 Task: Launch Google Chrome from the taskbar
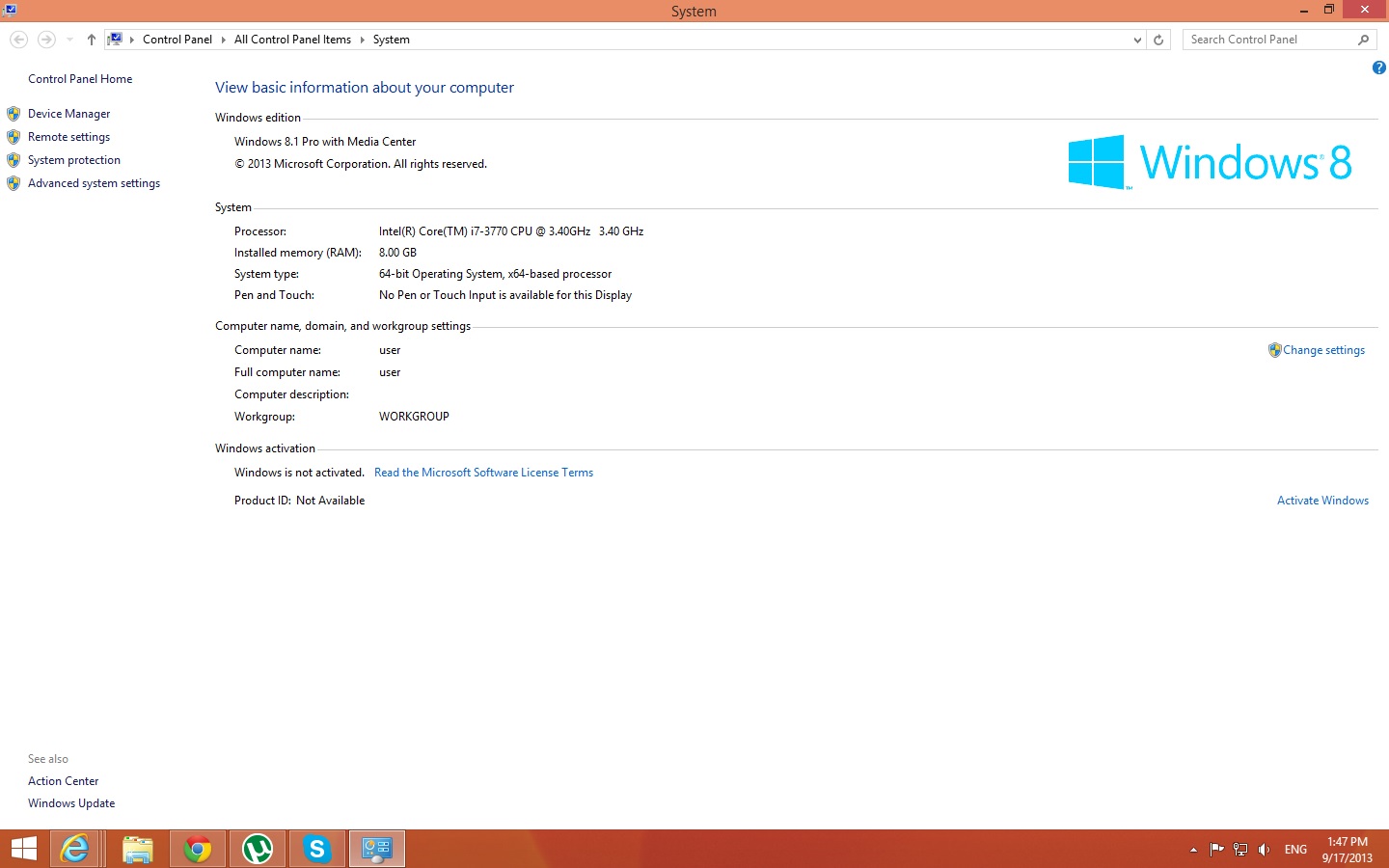click(198, 849)
